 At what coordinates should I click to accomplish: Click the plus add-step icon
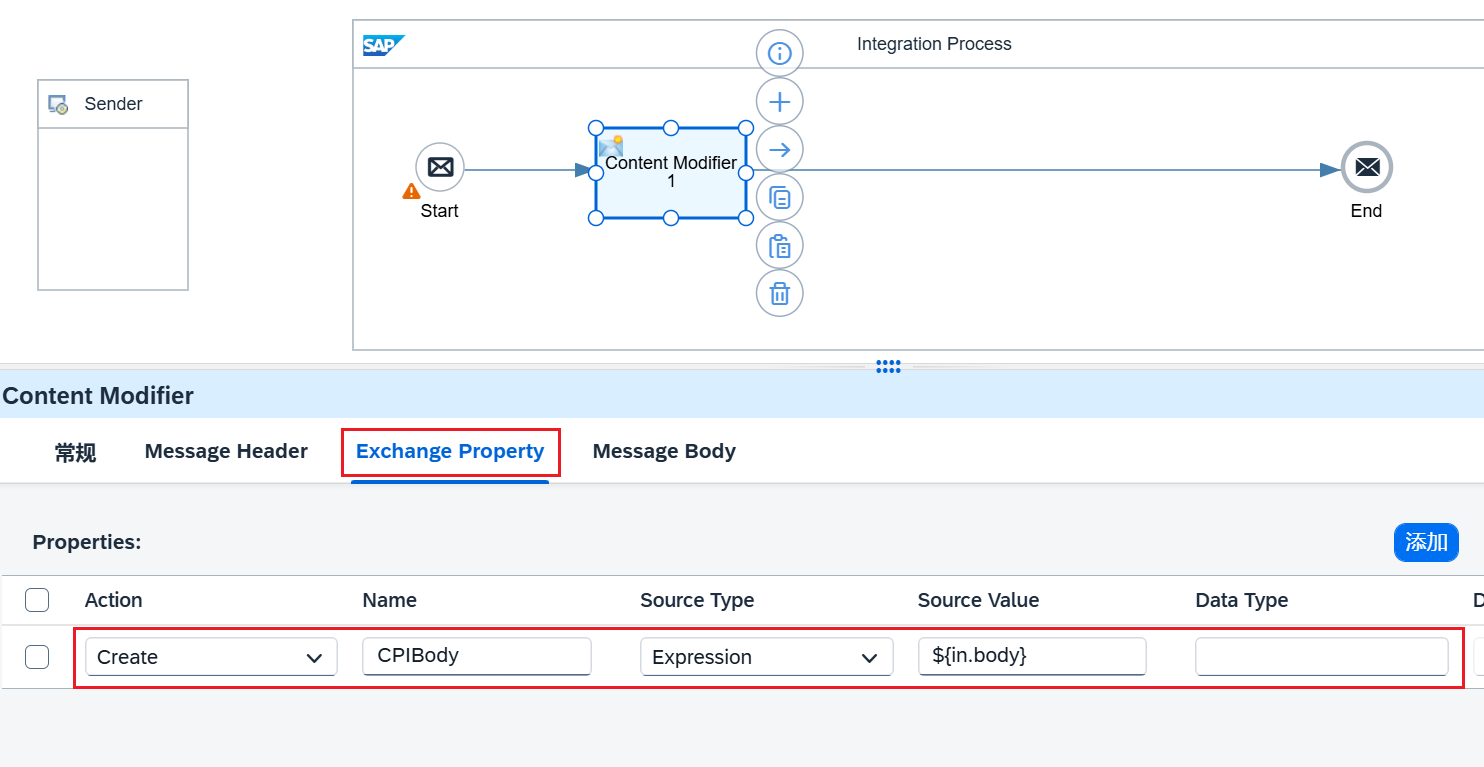[x=779, y=101]
